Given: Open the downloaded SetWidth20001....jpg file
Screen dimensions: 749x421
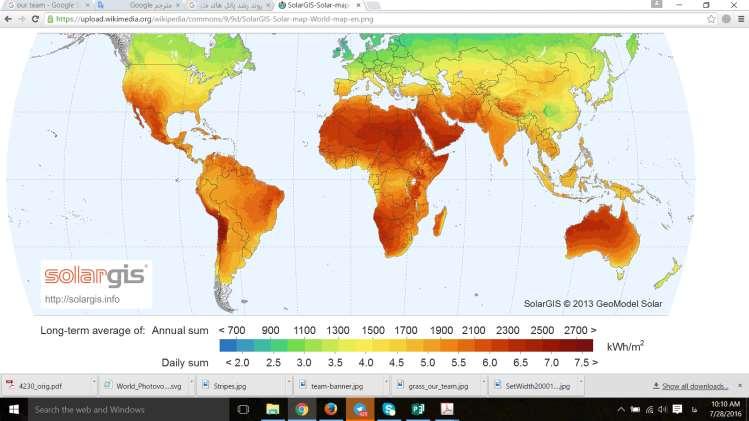Looking at the screenshot, I should 537,386.
